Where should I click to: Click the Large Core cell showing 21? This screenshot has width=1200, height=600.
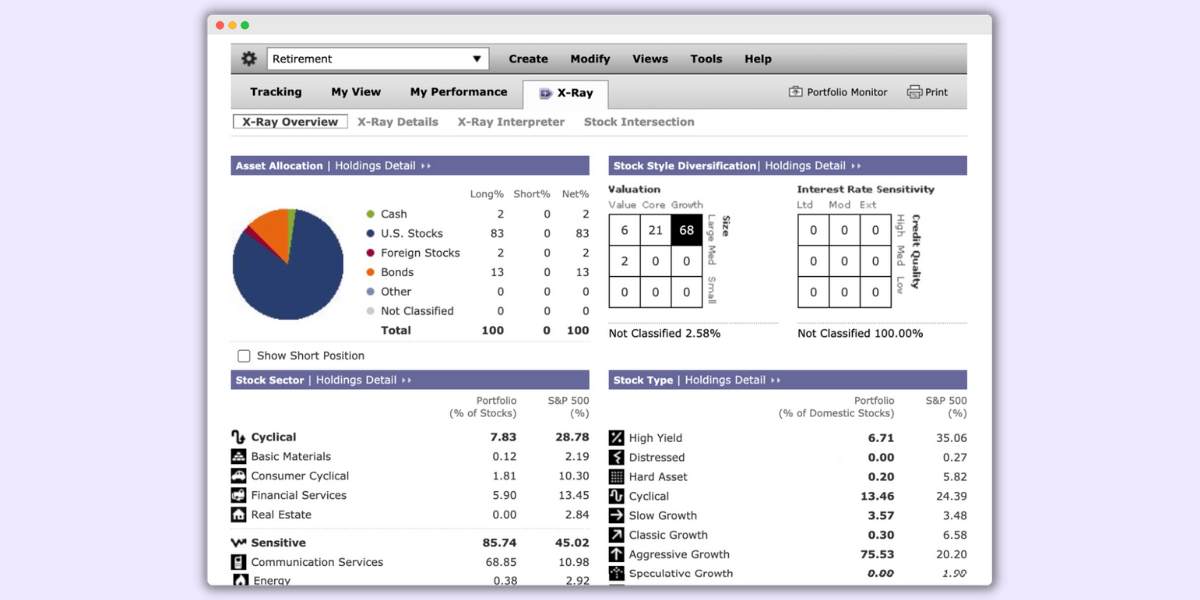655,230
